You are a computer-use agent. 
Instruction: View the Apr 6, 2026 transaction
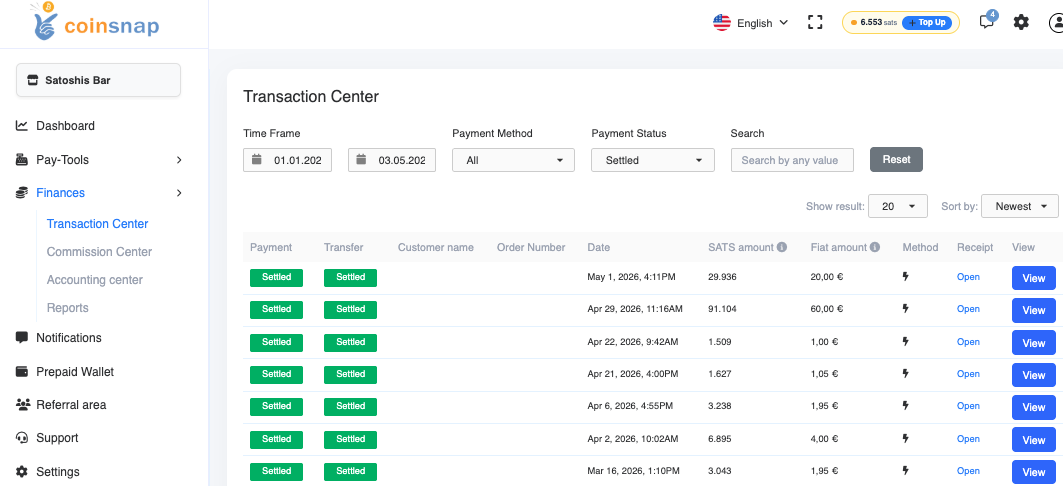pyautogui.click(x=1034, y=407)
